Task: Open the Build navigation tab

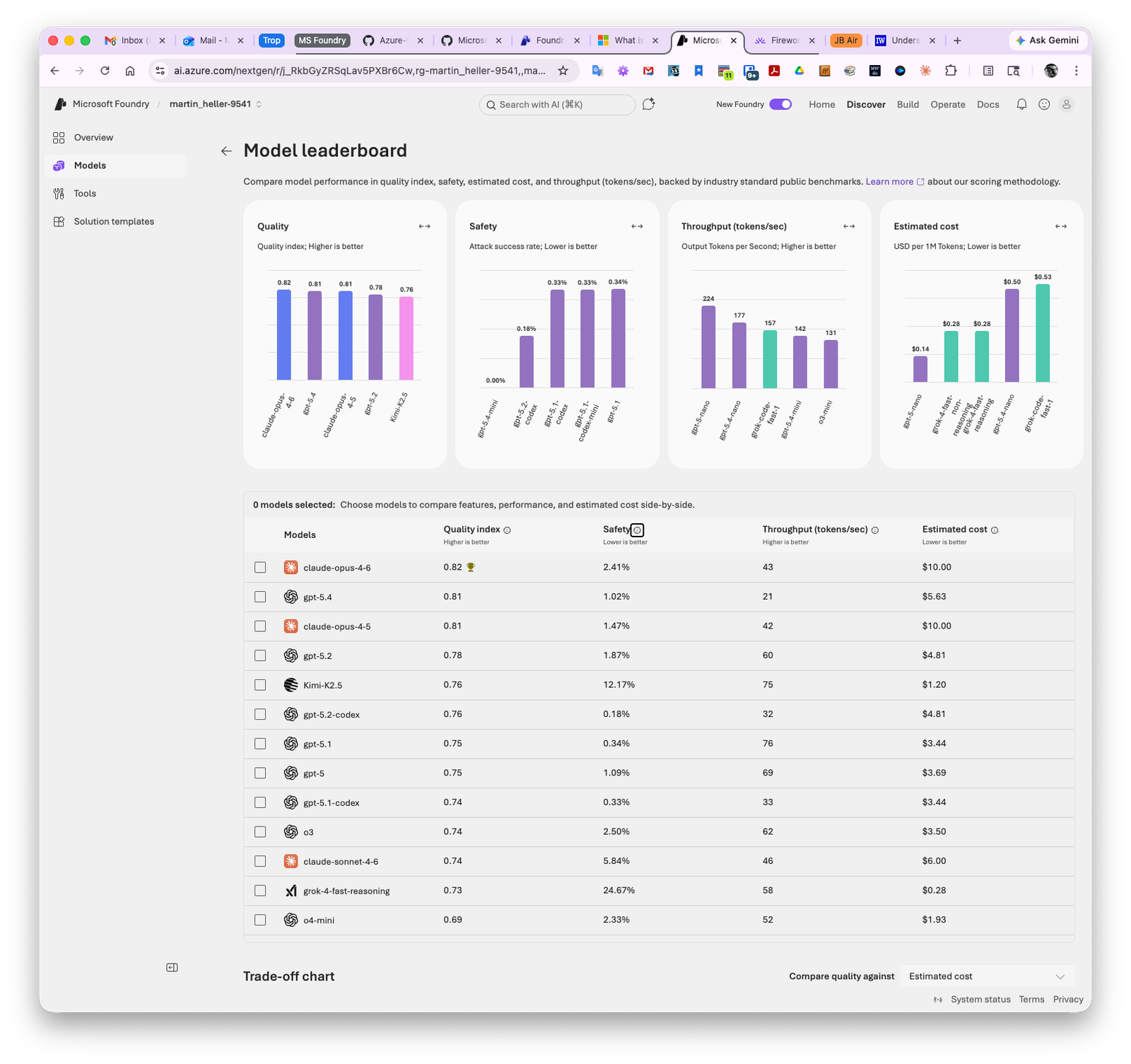Action: [908, 104]
